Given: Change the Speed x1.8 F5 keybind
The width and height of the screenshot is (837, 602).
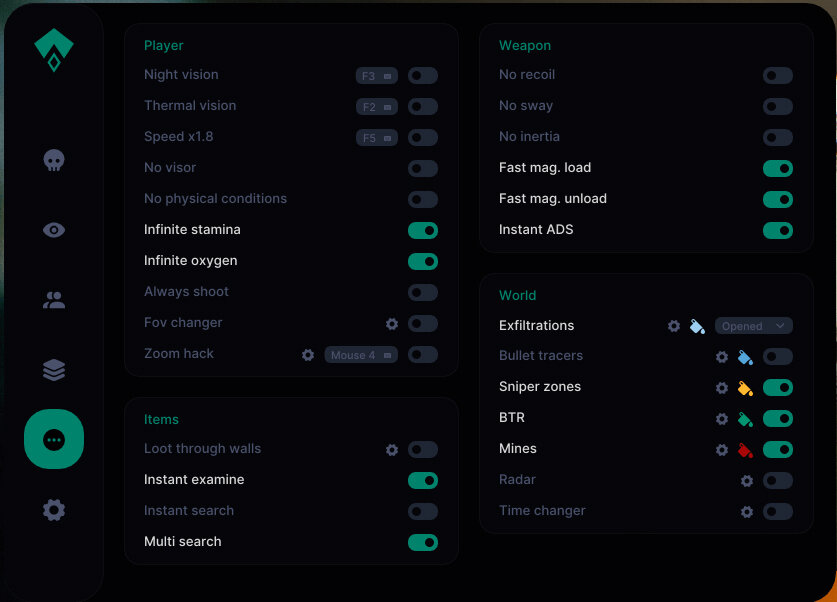Looking at the screenshot, I should click(377, 137).
